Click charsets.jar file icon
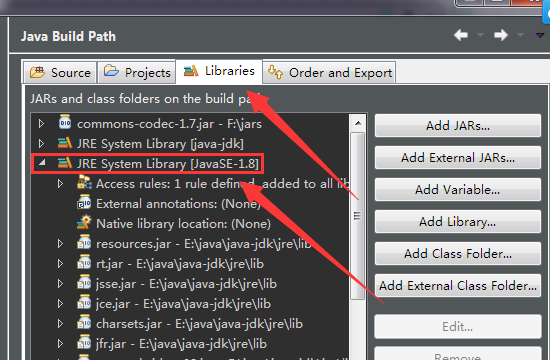Viewport: 550px width, 360px height. [84, 322]
